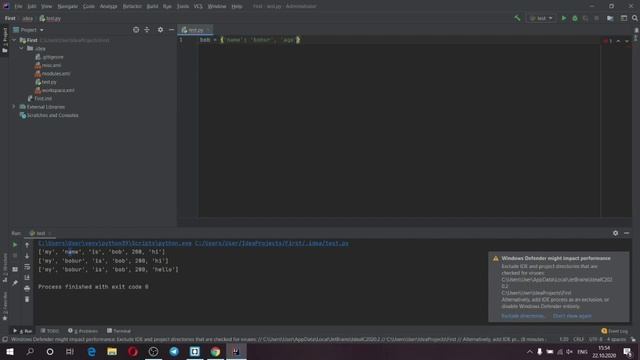Select workspace.xml in the project tree

click(54, 90)
